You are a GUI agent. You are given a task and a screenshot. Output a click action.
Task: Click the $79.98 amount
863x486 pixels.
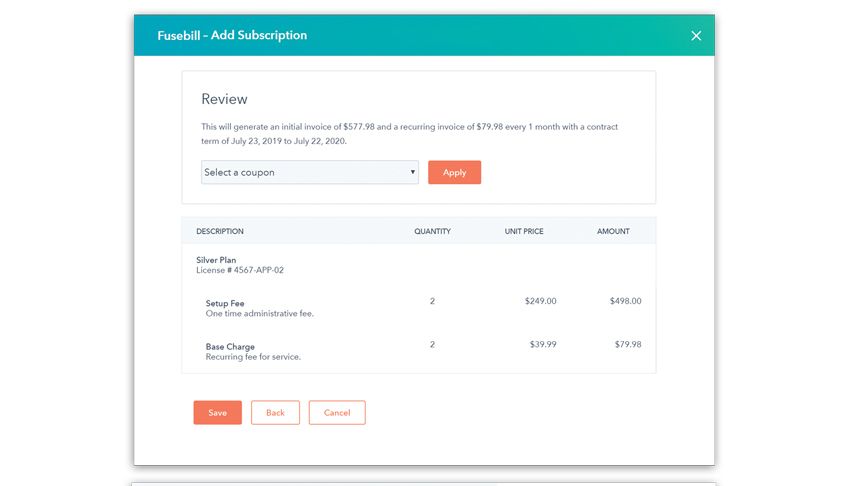coord(628,345)
